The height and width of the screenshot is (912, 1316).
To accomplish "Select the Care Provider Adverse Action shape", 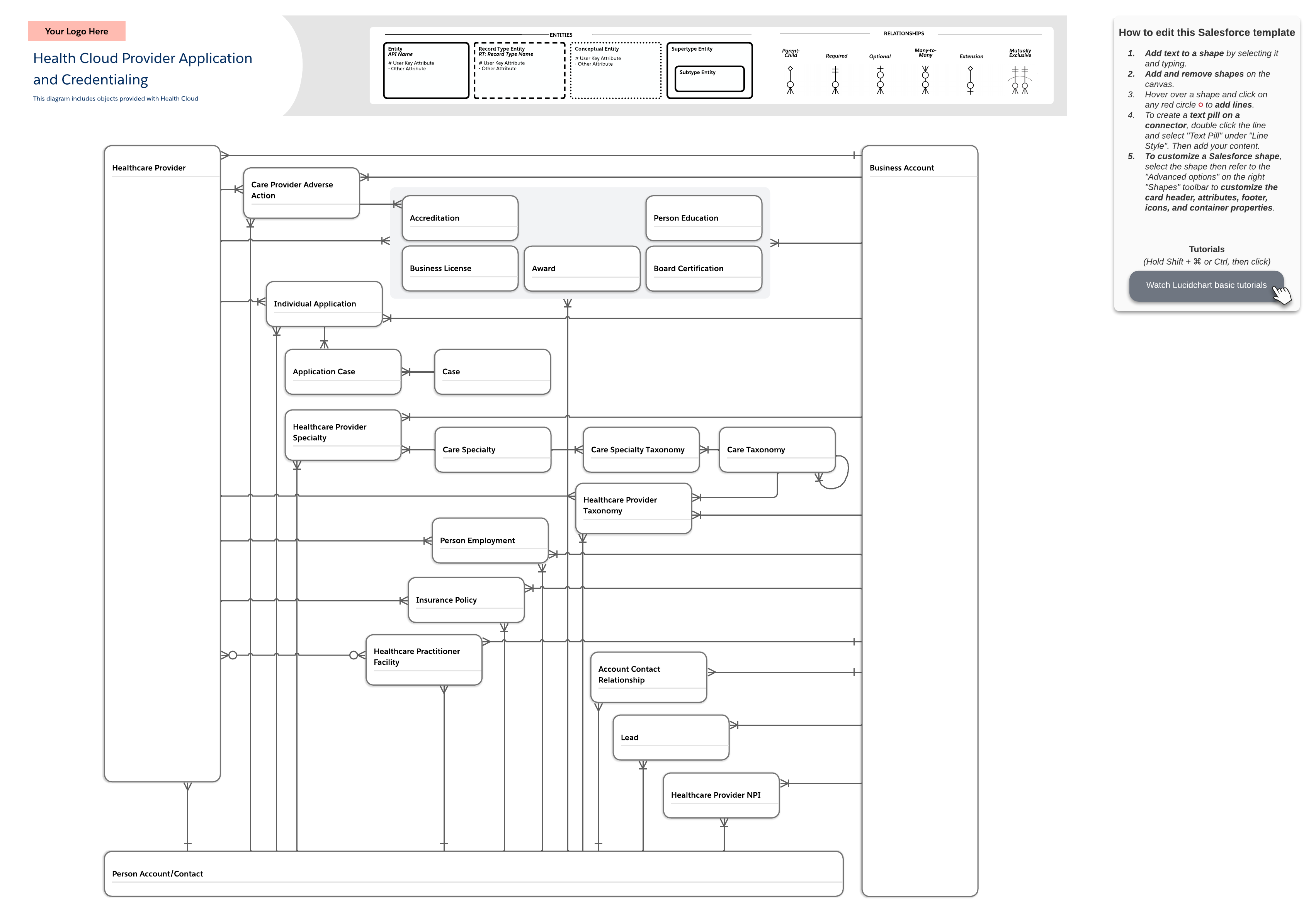I will tap(301, 193).
